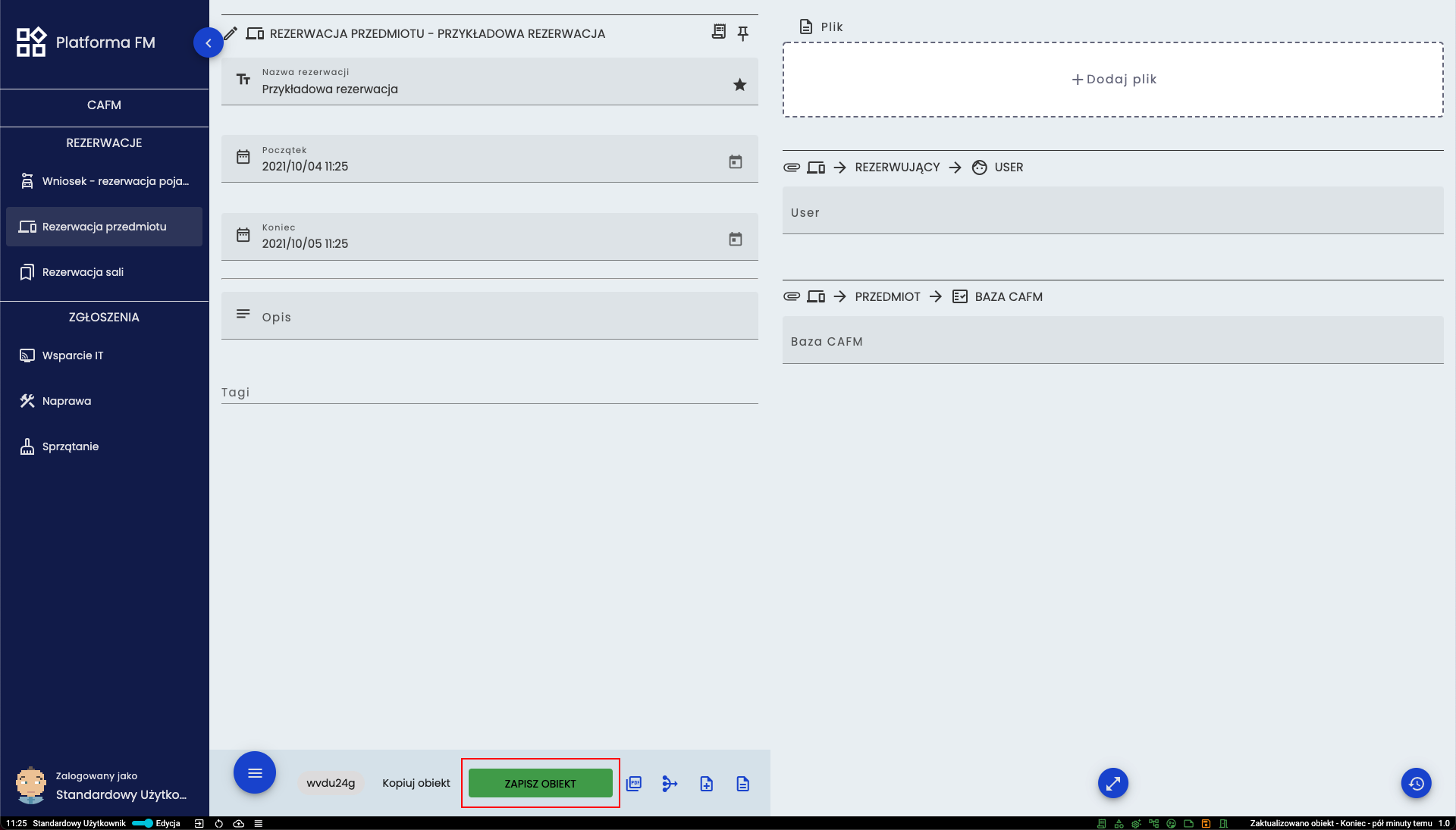Click the paperclip link icon beside REZERWUJĄCY
Viewport: 1456px width, 830px height.
[x=792, y=168]
